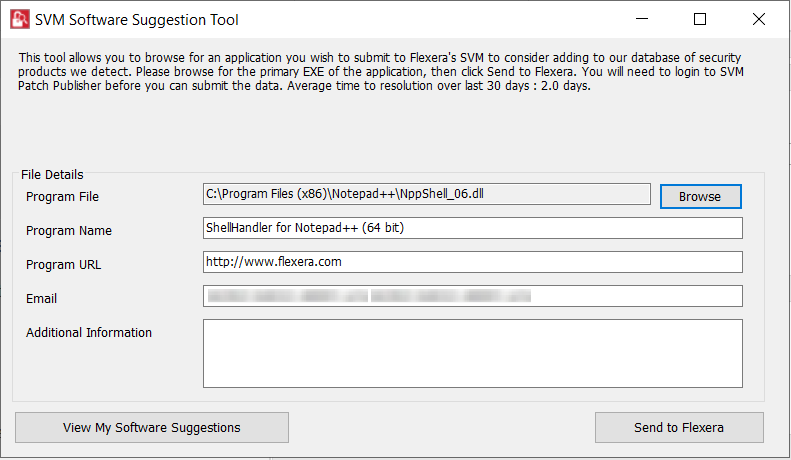Viewport: 791px width, 460px height.
Task: Click the Program Name label
Action: 68,231
